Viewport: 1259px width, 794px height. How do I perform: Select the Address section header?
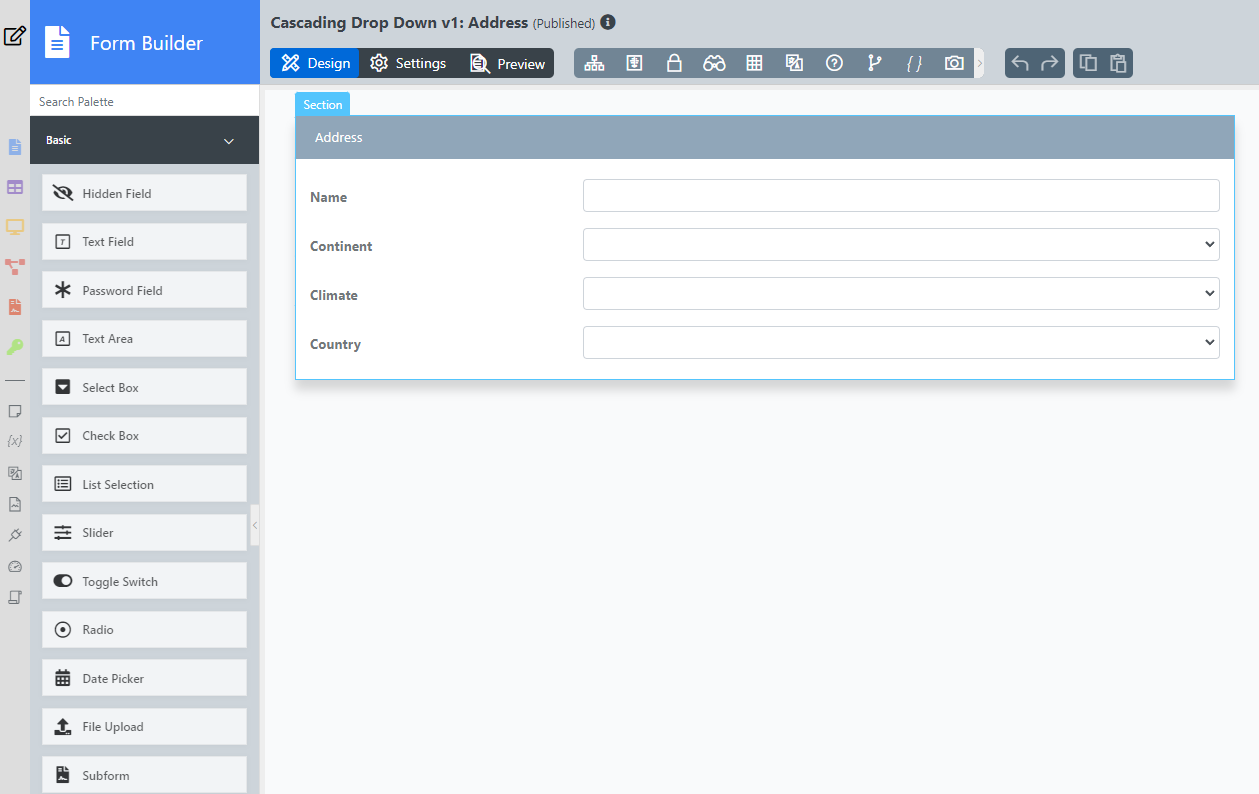tap(765, 137)
